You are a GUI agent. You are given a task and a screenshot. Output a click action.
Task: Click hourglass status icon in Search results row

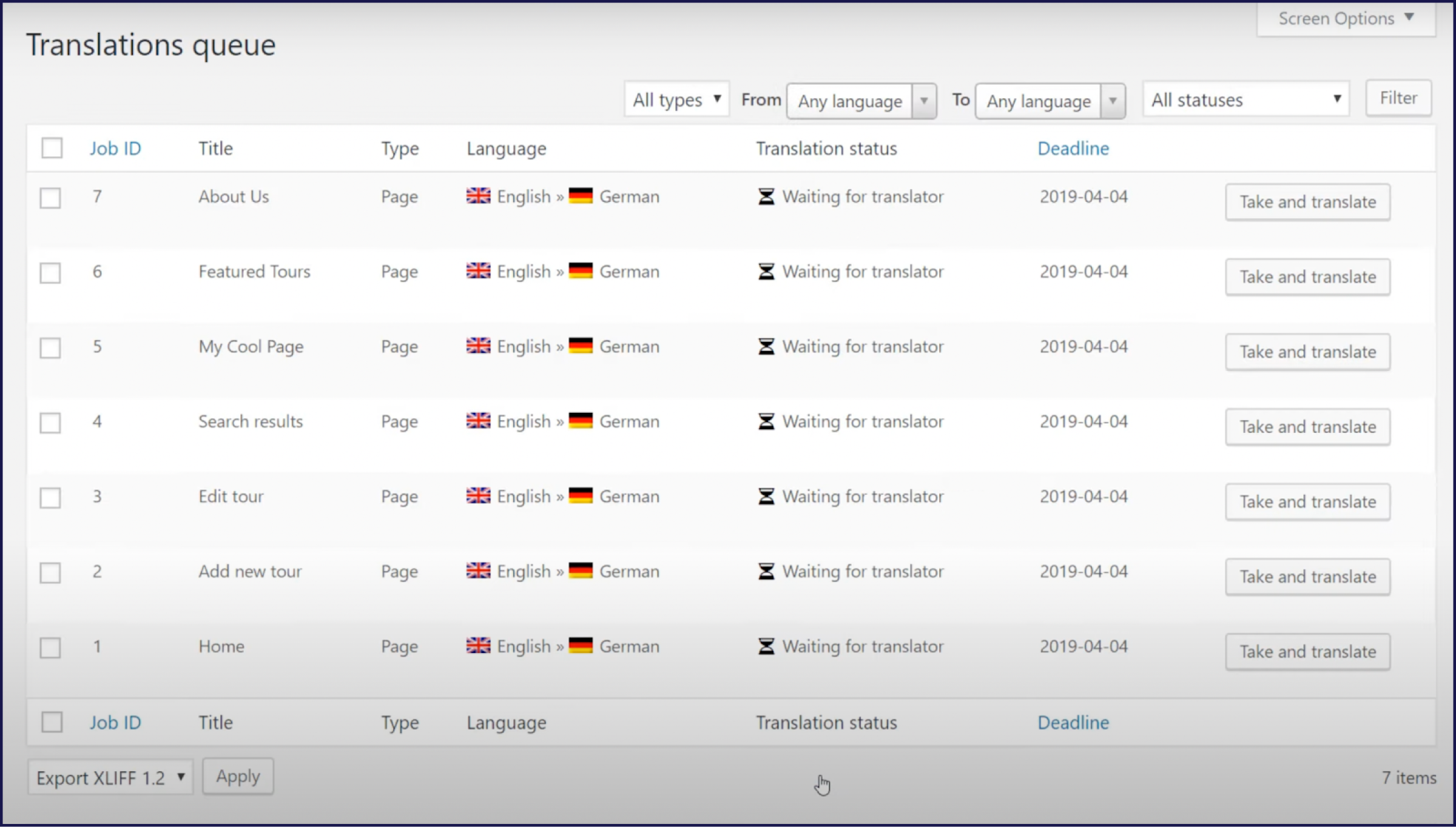tap(766, 421)
